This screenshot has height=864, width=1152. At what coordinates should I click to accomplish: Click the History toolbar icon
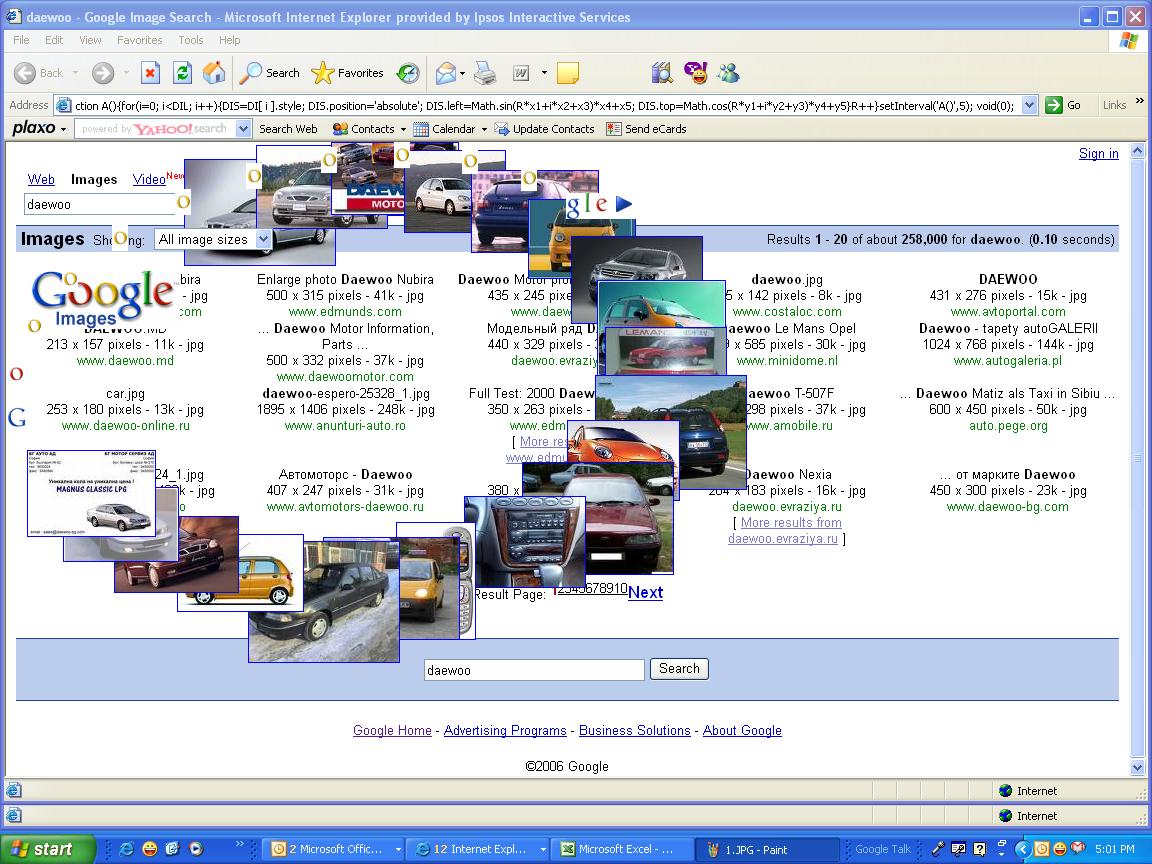[408, 73]
